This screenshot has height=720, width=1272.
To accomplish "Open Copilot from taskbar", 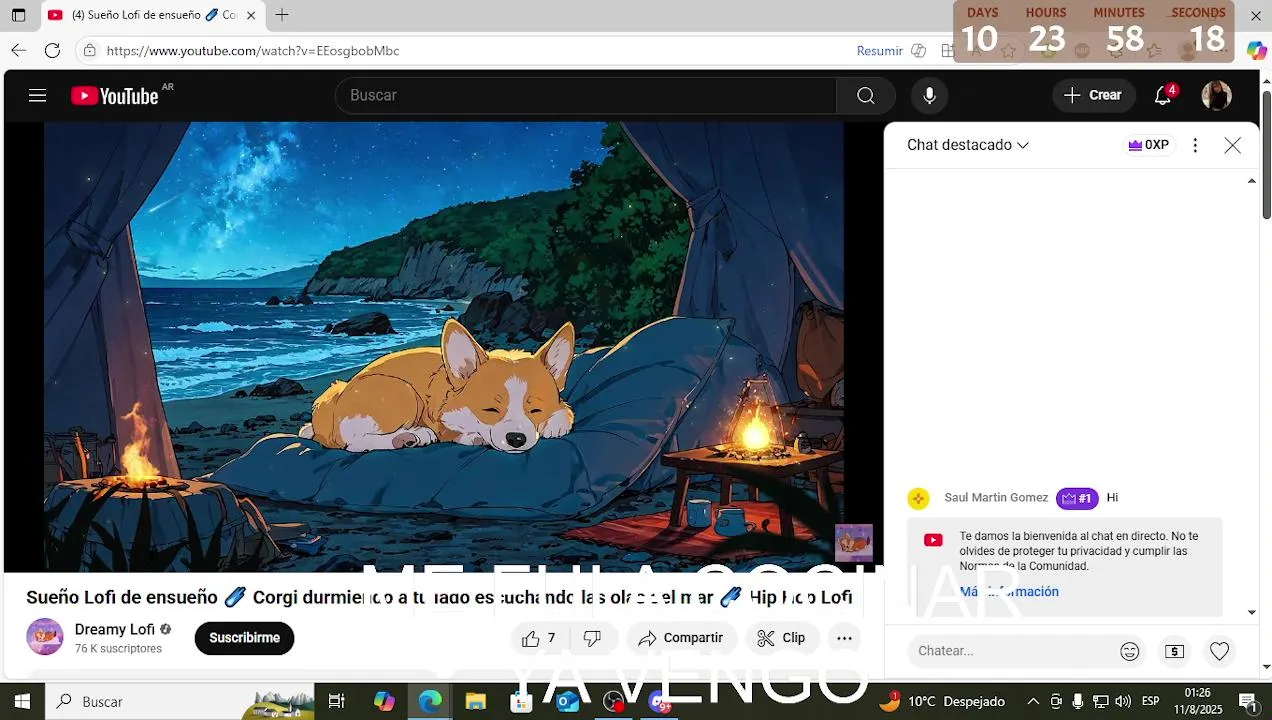I will tap(384, 702).
